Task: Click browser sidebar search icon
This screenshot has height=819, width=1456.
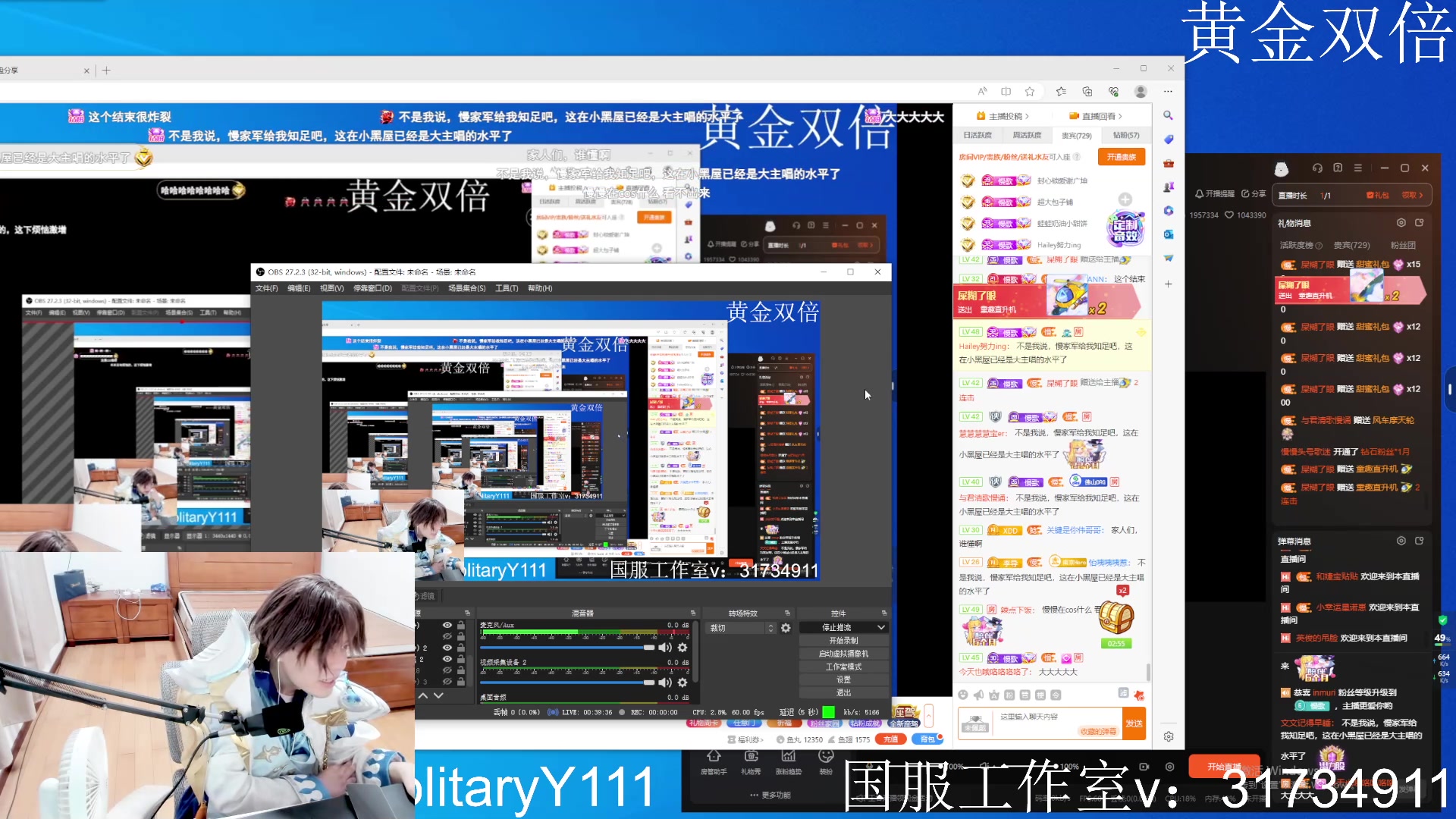Action: tap(1168, 115)
